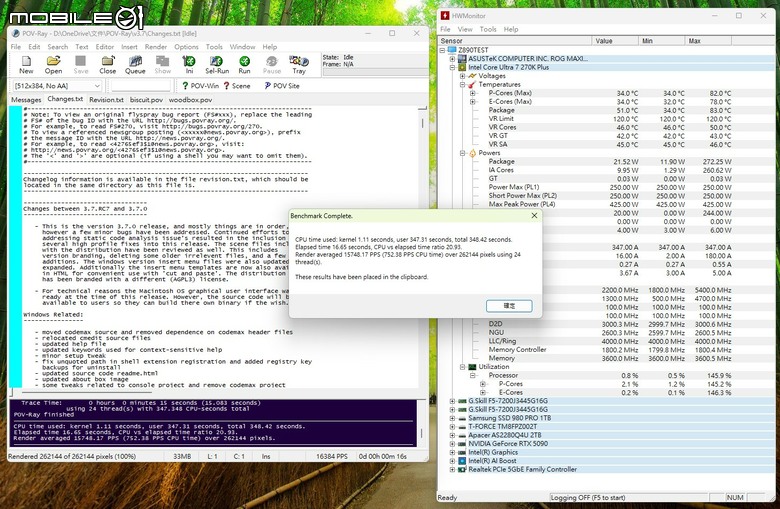Switch to the Revision.txt tab
The height and width of the screenshot is (509, 780).
(106, 100)
